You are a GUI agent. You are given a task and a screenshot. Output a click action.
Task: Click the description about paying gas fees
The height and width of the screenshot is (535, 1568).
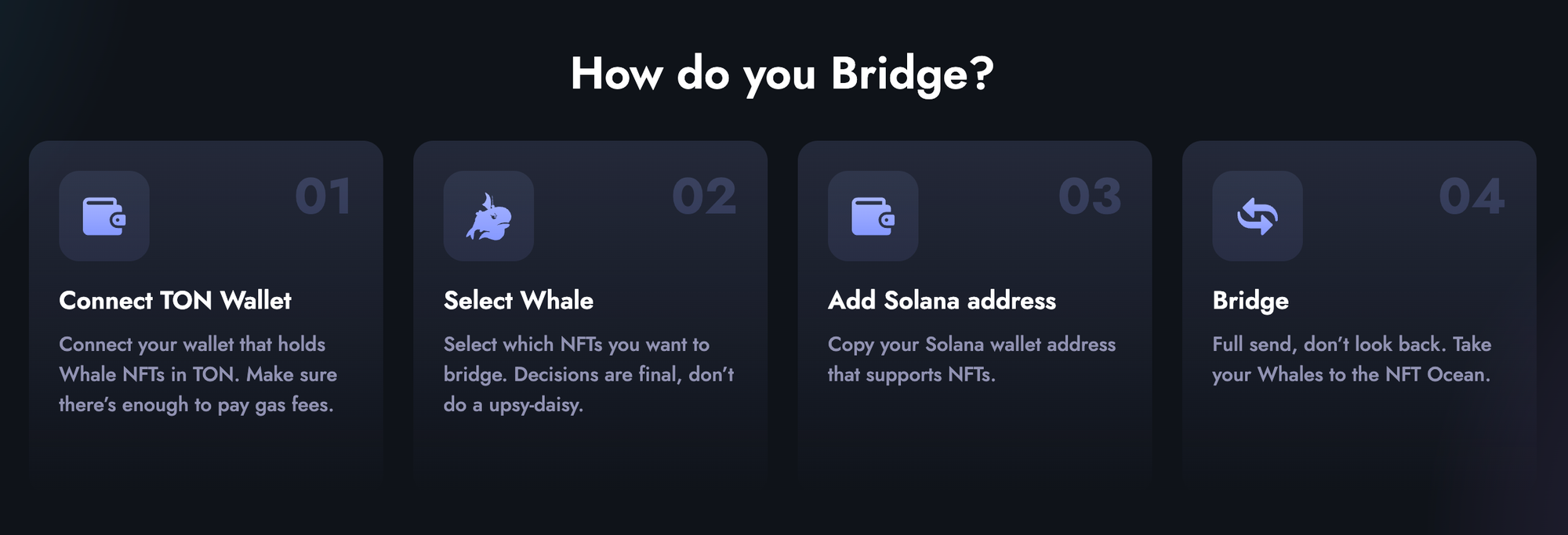[198, 374]
